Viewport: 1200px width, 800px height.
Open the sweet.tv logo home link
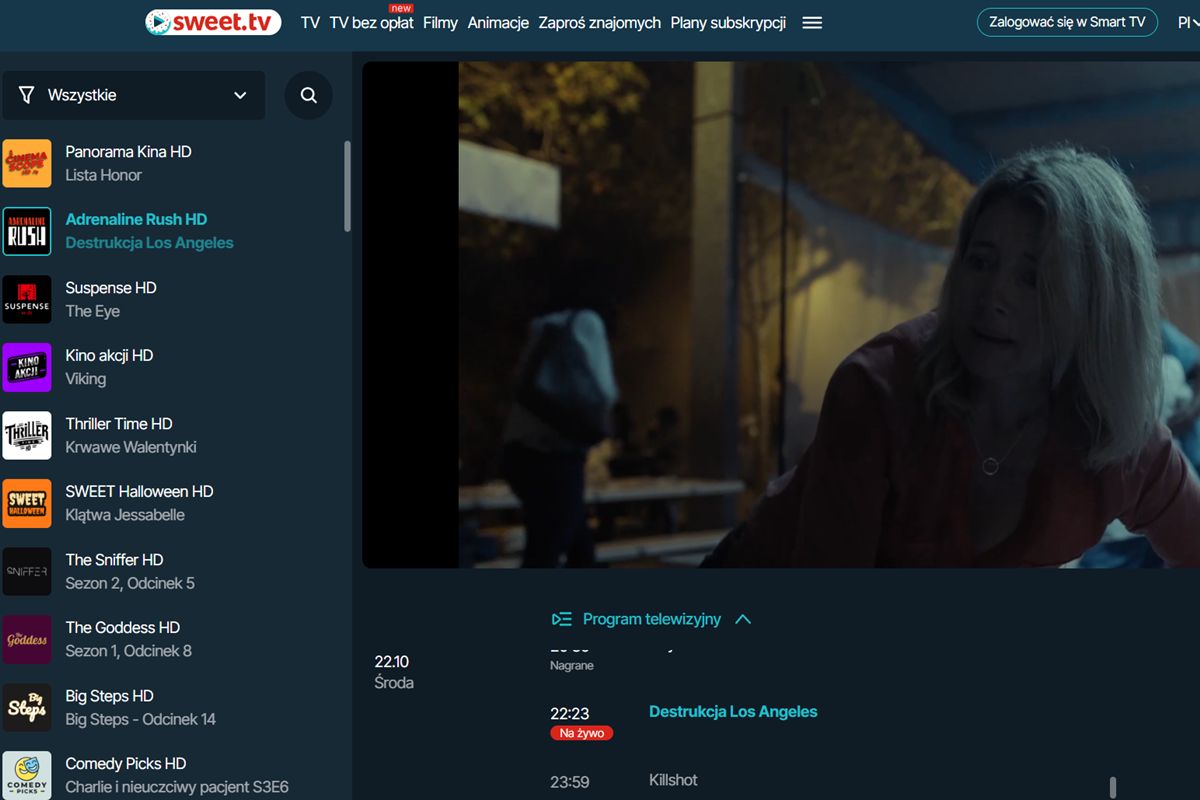coord(213,22)
